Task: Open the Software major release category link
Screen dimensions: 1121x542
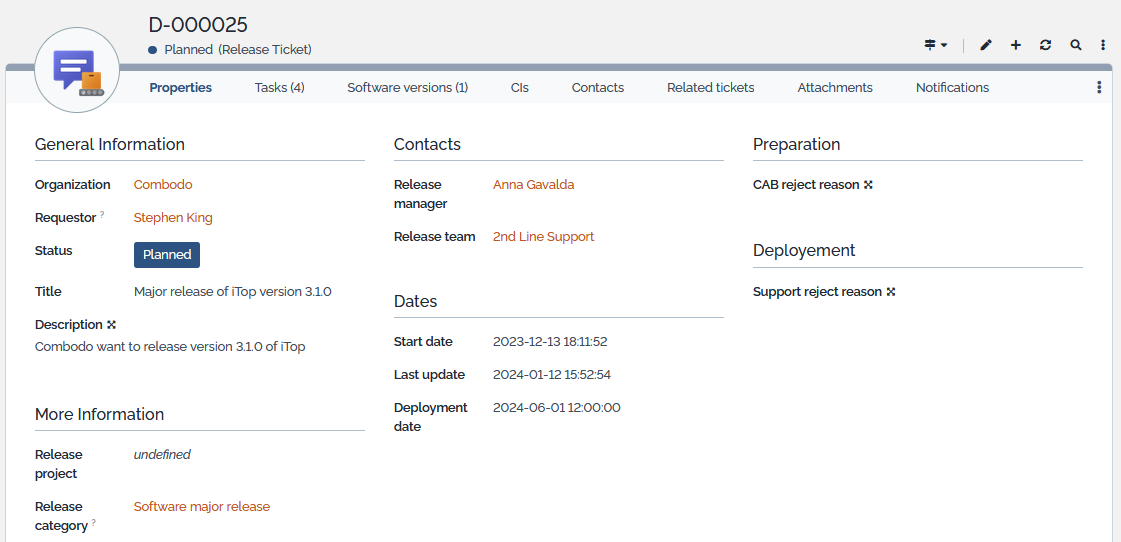Action: click(202, 507)
